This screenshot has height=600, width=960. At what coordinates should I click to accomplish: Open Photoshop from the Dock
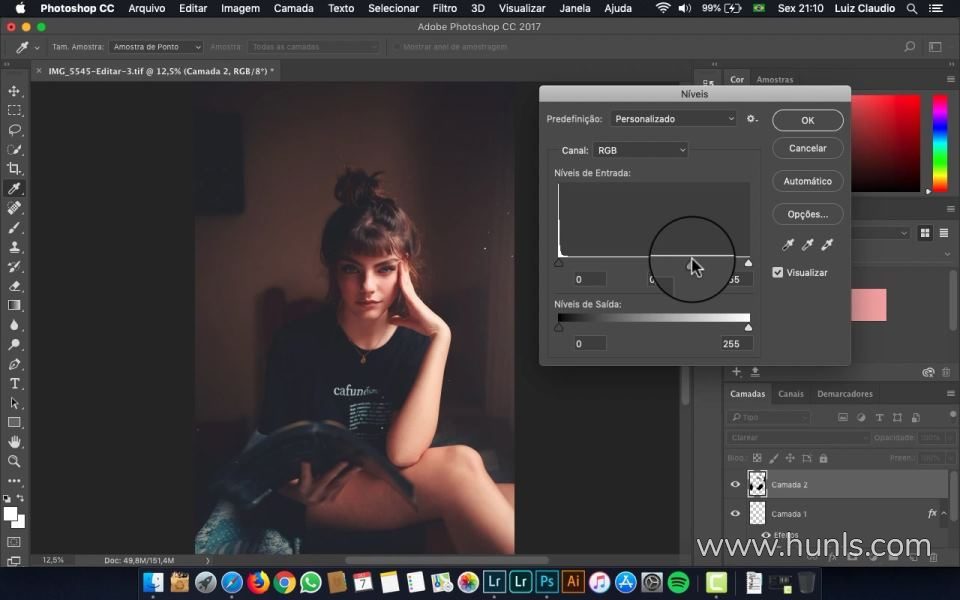pyautogui.click(x=547, y=582)
